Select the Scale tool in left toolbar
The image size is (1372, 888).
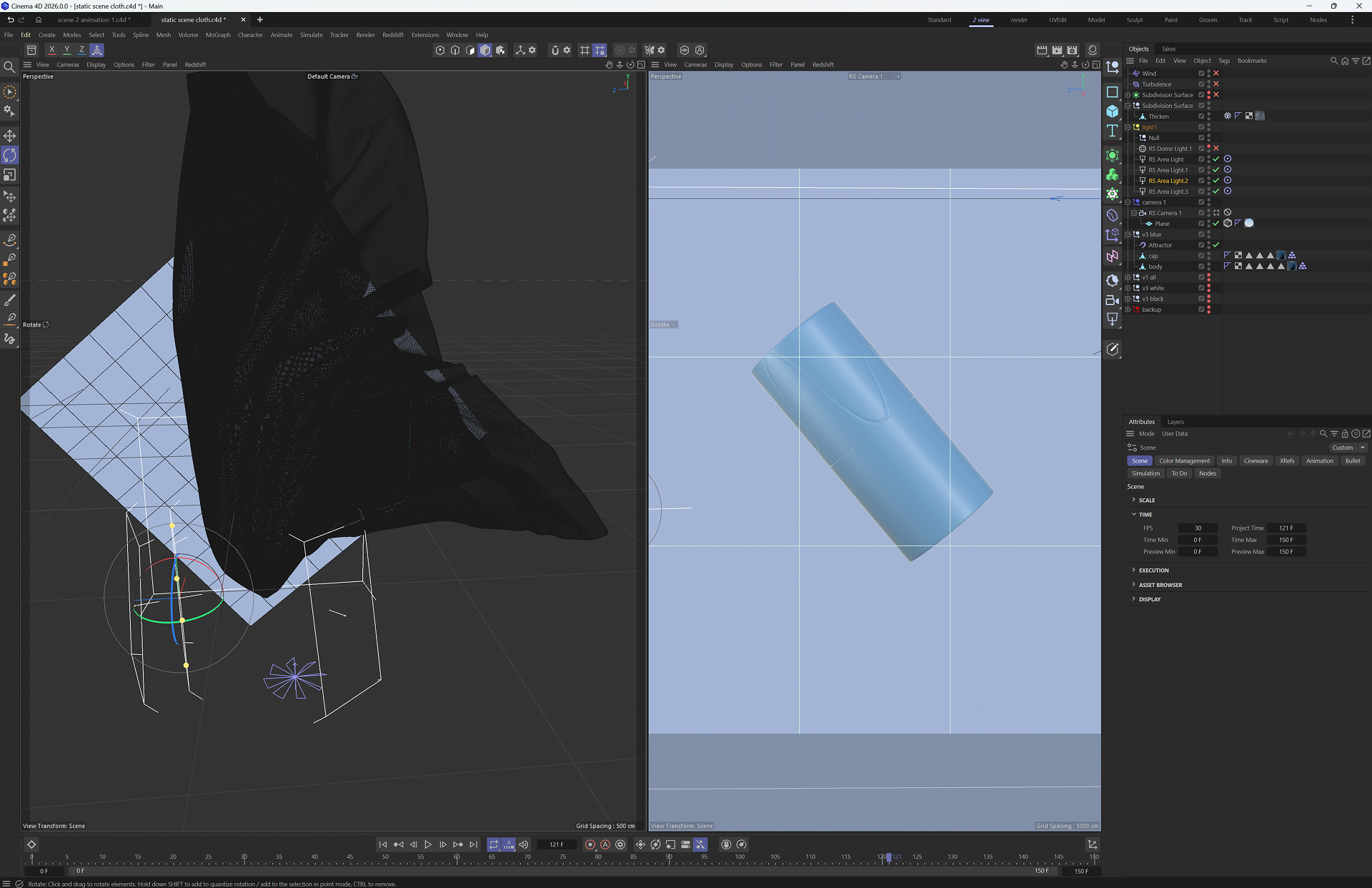(x=10, y=174)
